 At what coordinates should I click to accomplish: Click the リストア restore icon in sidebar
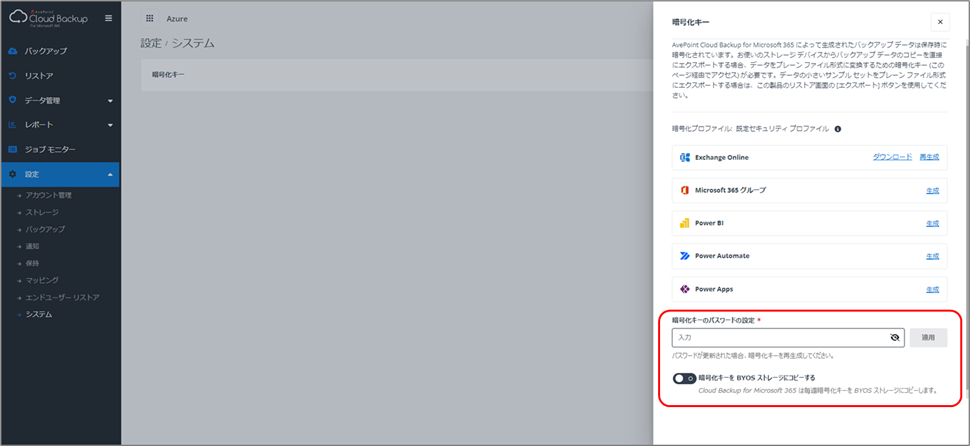pyautogui.click(x=13, y=76)
